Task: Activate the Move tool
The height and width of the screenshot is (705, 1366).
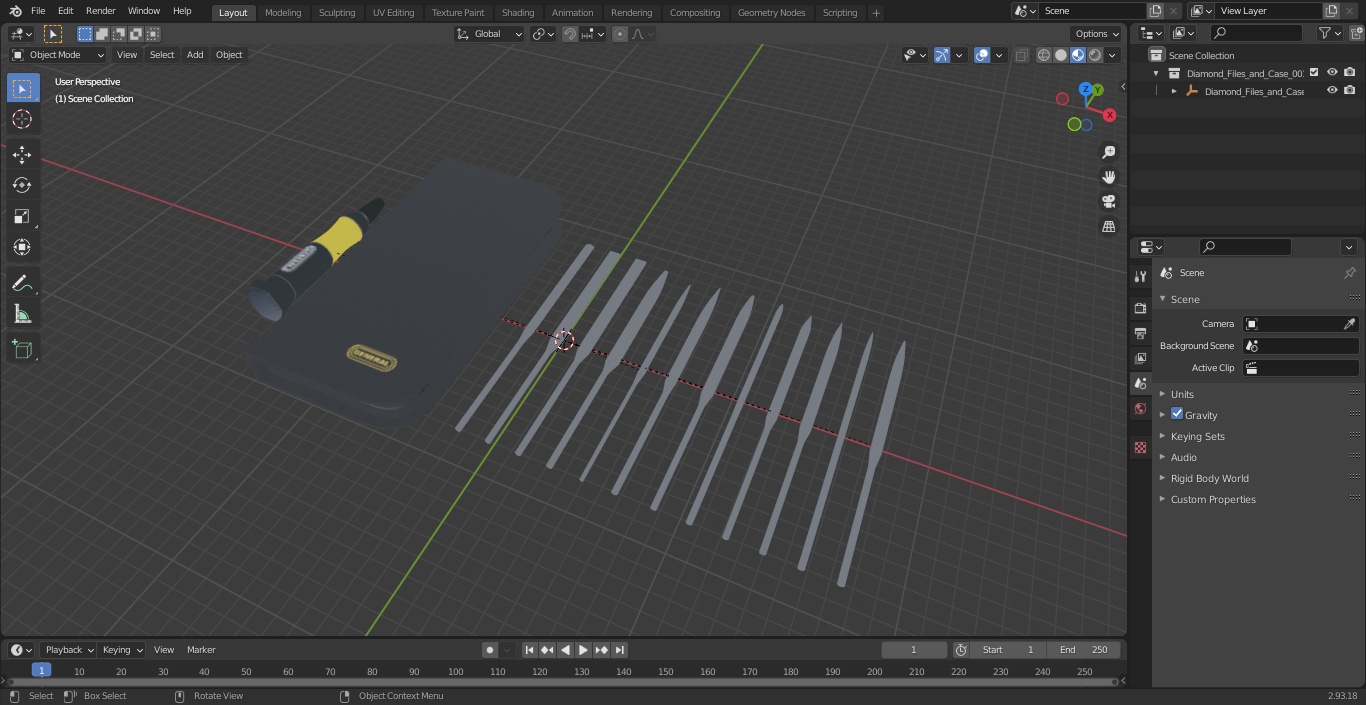Action: coord(22,155)
